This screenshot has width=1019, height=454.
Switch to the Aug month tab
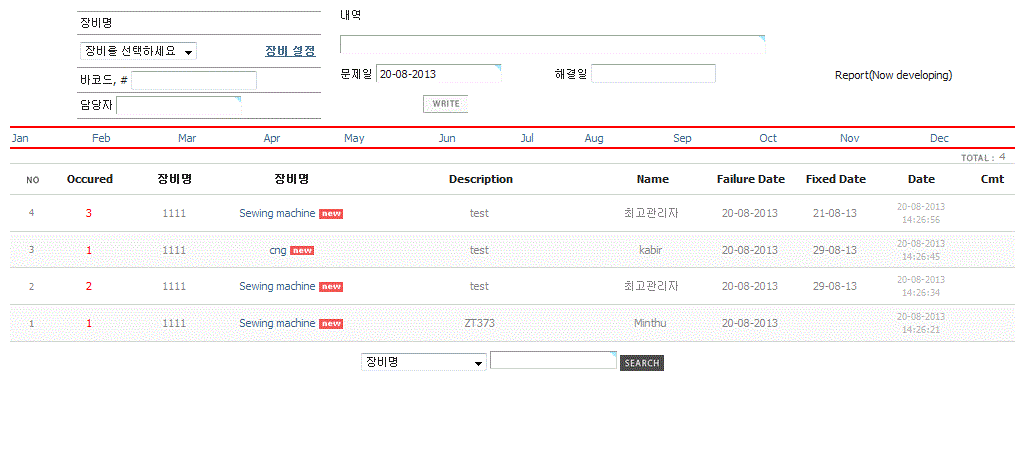(594, 138)
